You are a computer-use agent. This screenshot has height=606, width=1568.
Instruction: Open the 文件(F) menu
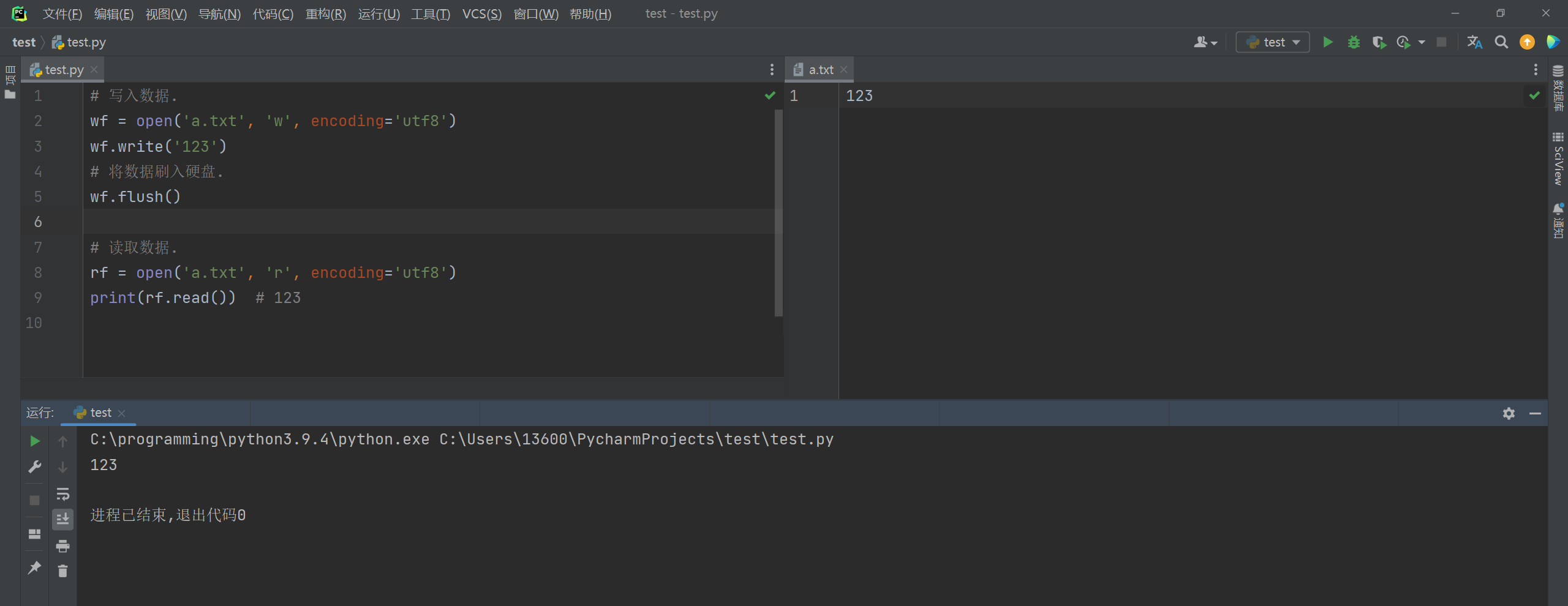(x=62, y=13)
